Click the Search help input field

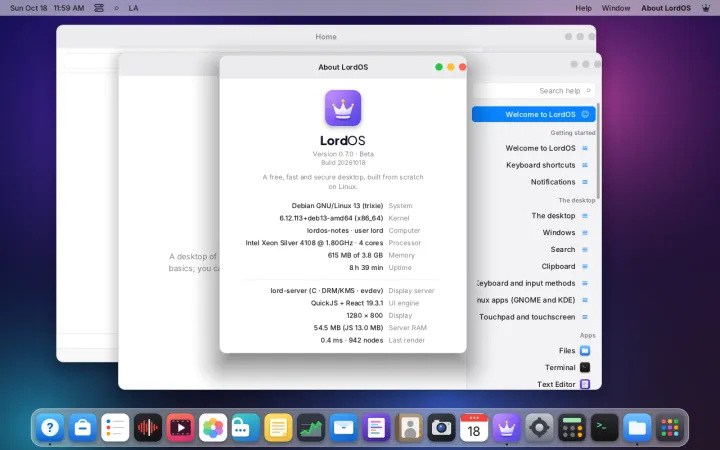pyautogui.click(x=534, y=91)
